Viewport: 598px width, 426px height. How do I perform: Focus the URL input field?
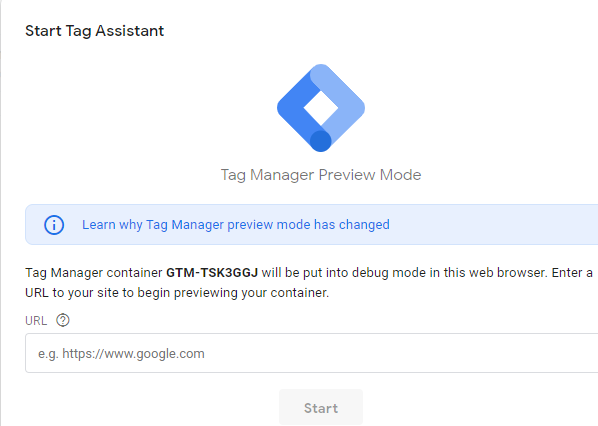point(312,353)
